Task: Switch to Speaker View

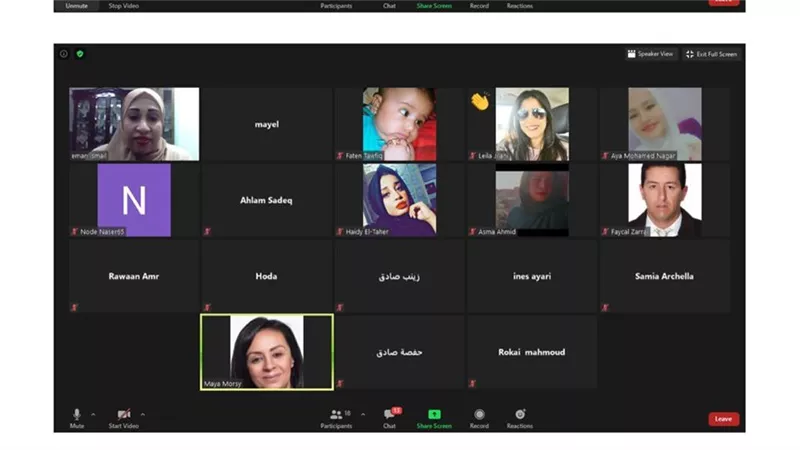Action: [651, 54]
